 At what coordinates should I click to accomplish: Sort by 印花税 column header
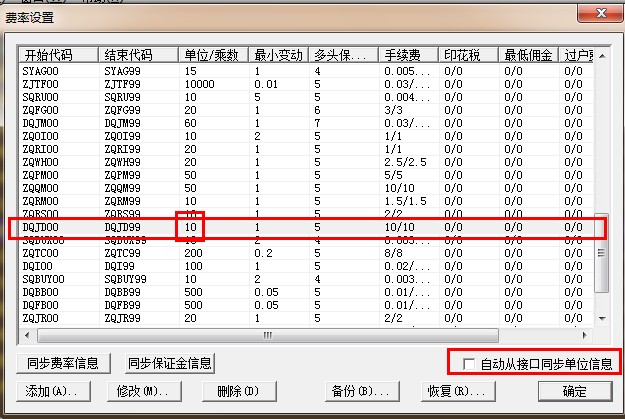tap(469, 55)
